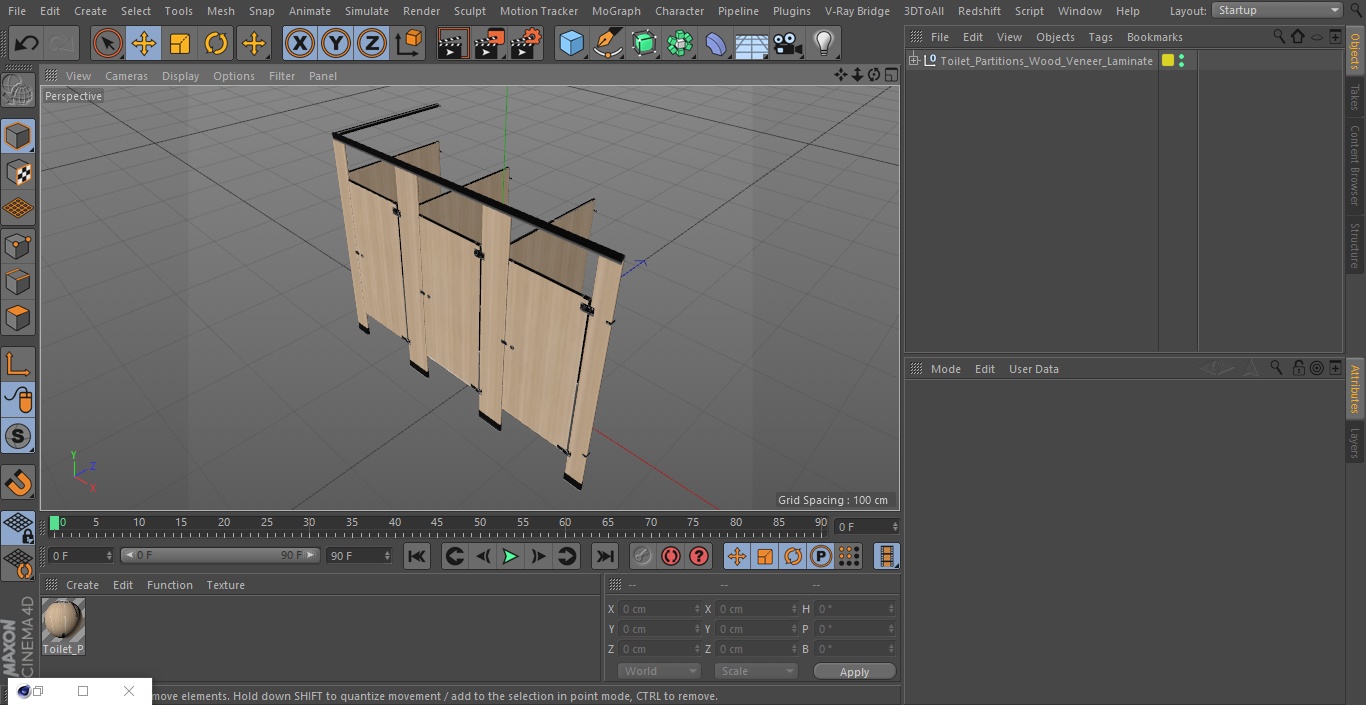Play animation forward

pos(510,556)
